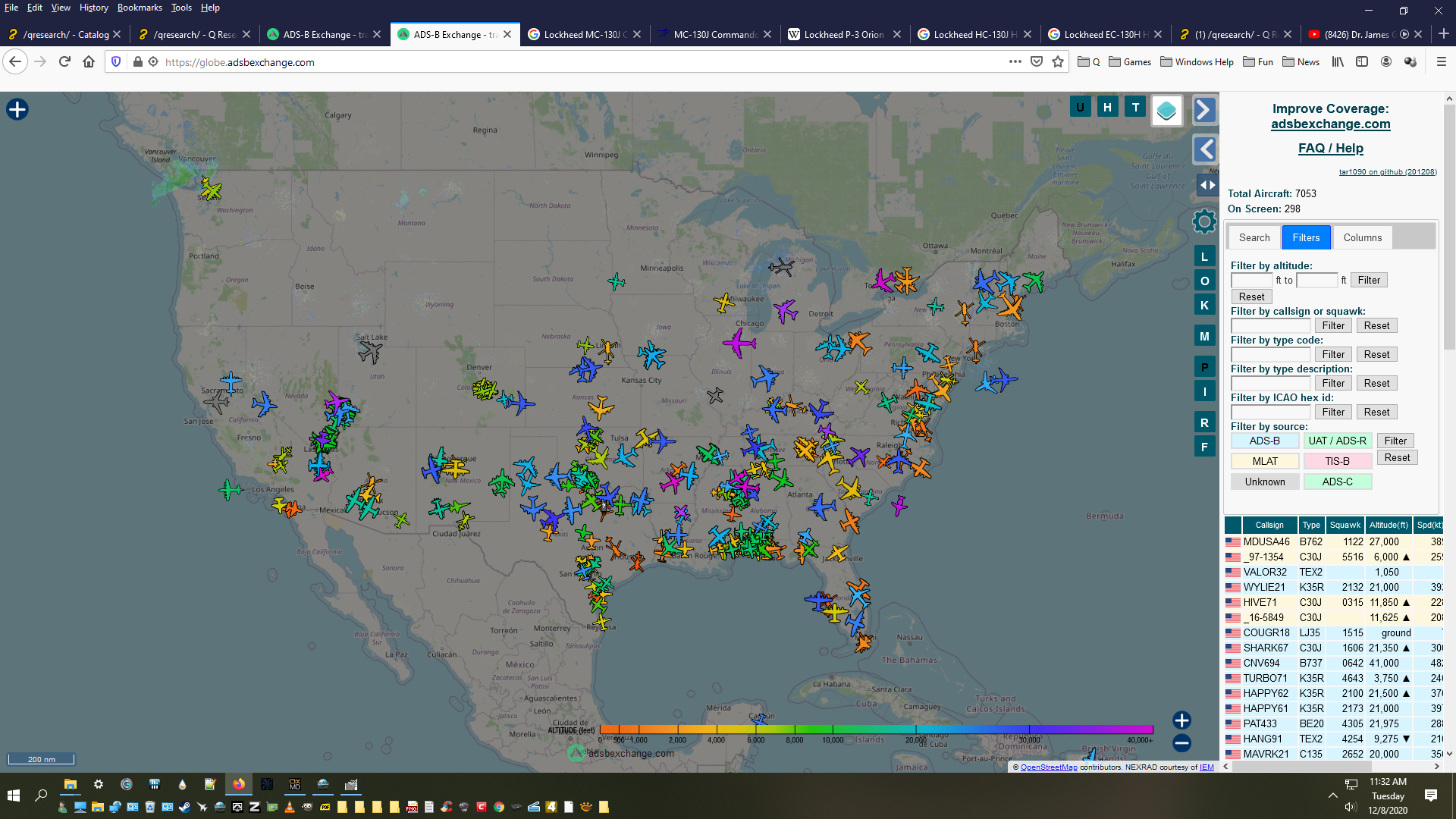Toggle the I map button

pos(1204,391)
